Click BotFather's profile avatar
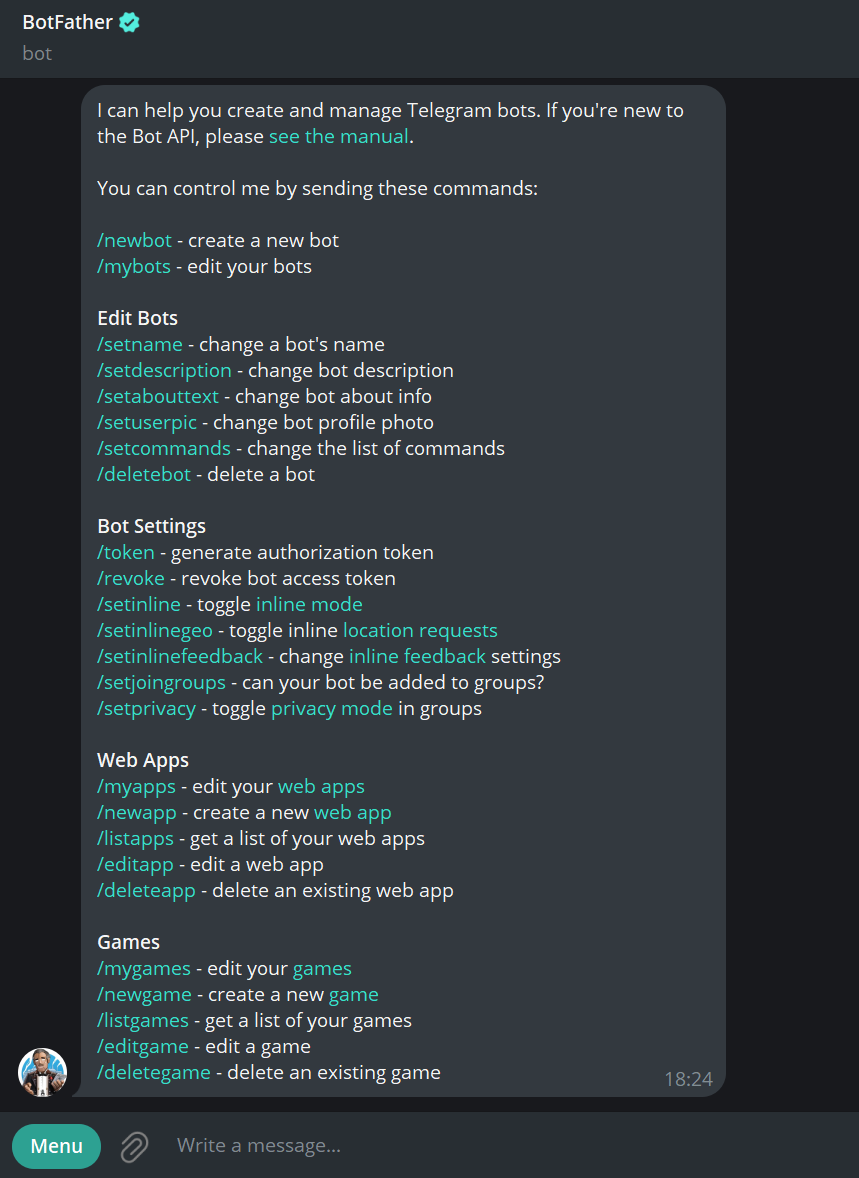The image size is (859, 1178). click(x=41, y=1071)
